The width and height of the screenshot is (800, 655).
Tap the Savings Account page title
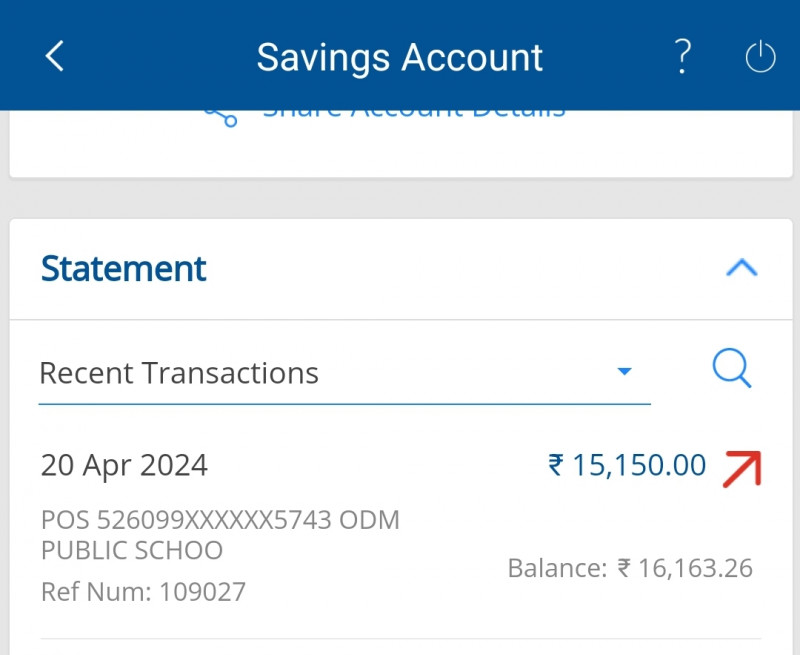400,57
